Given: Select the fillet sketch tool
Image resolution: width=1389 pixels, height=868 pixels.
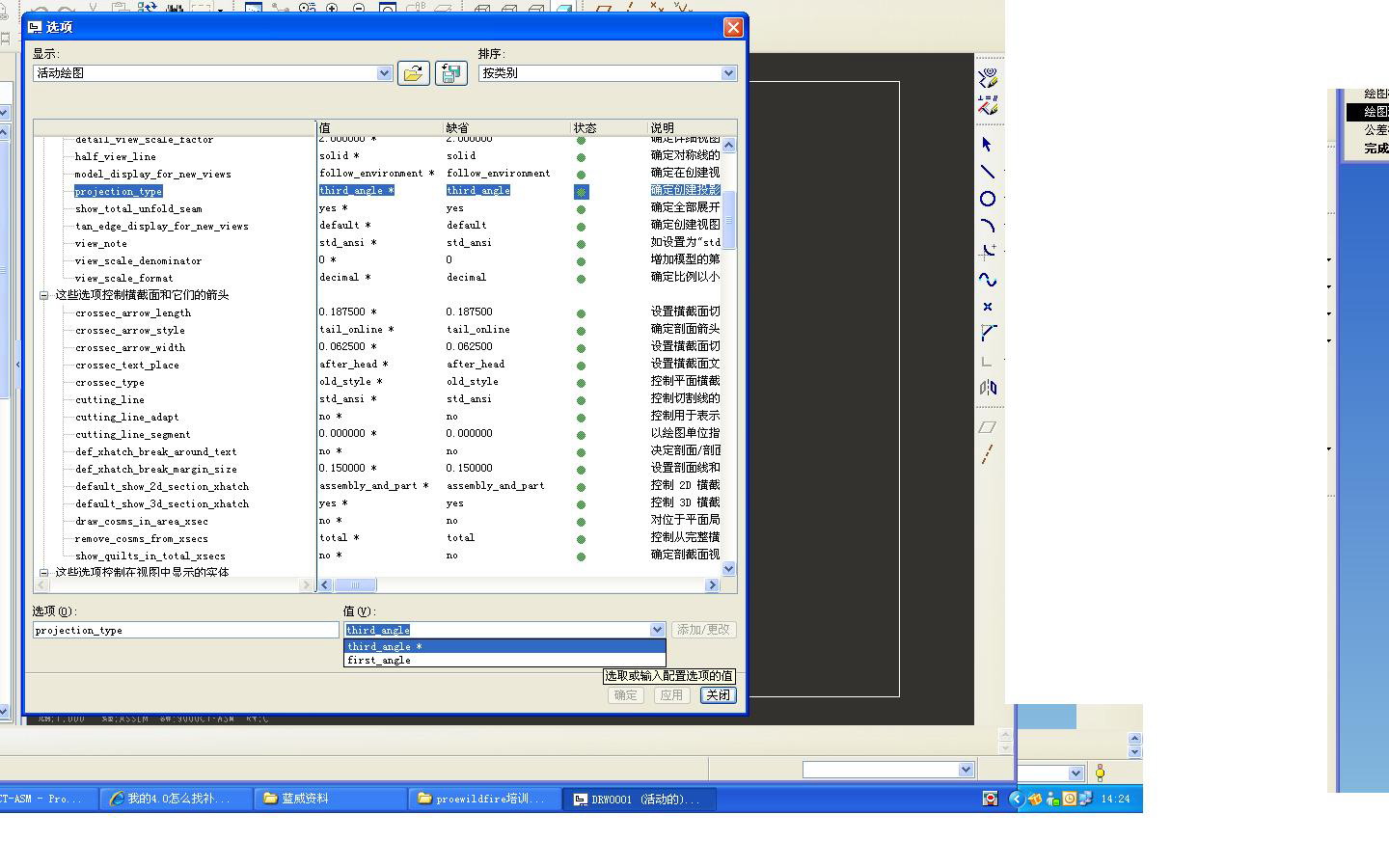Looking at the screenshot, I should coord(987,253).
